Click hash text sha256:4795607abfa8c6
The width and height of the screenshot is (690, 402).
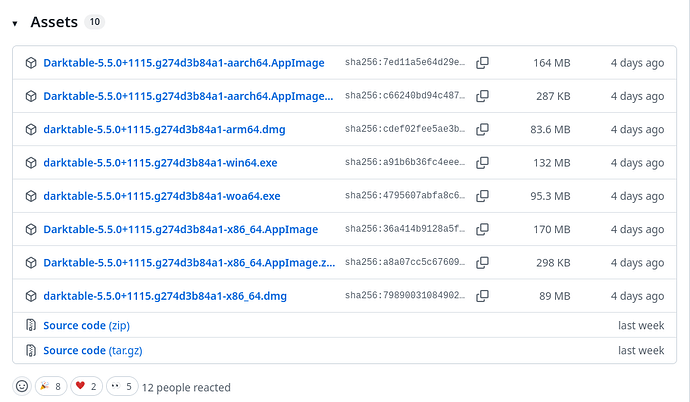pyautogui.click(x=405, y=195)
